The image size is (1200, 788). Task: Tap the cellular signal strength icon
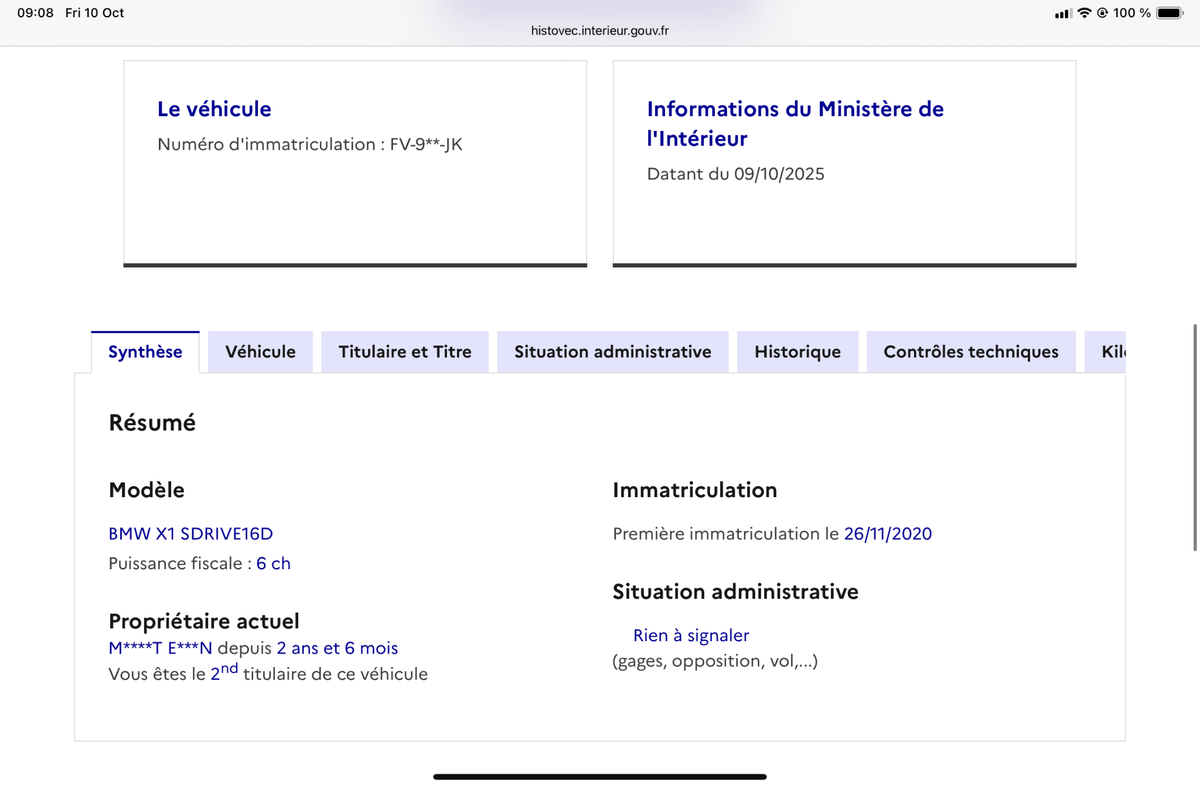click(x=1064, y=13)
